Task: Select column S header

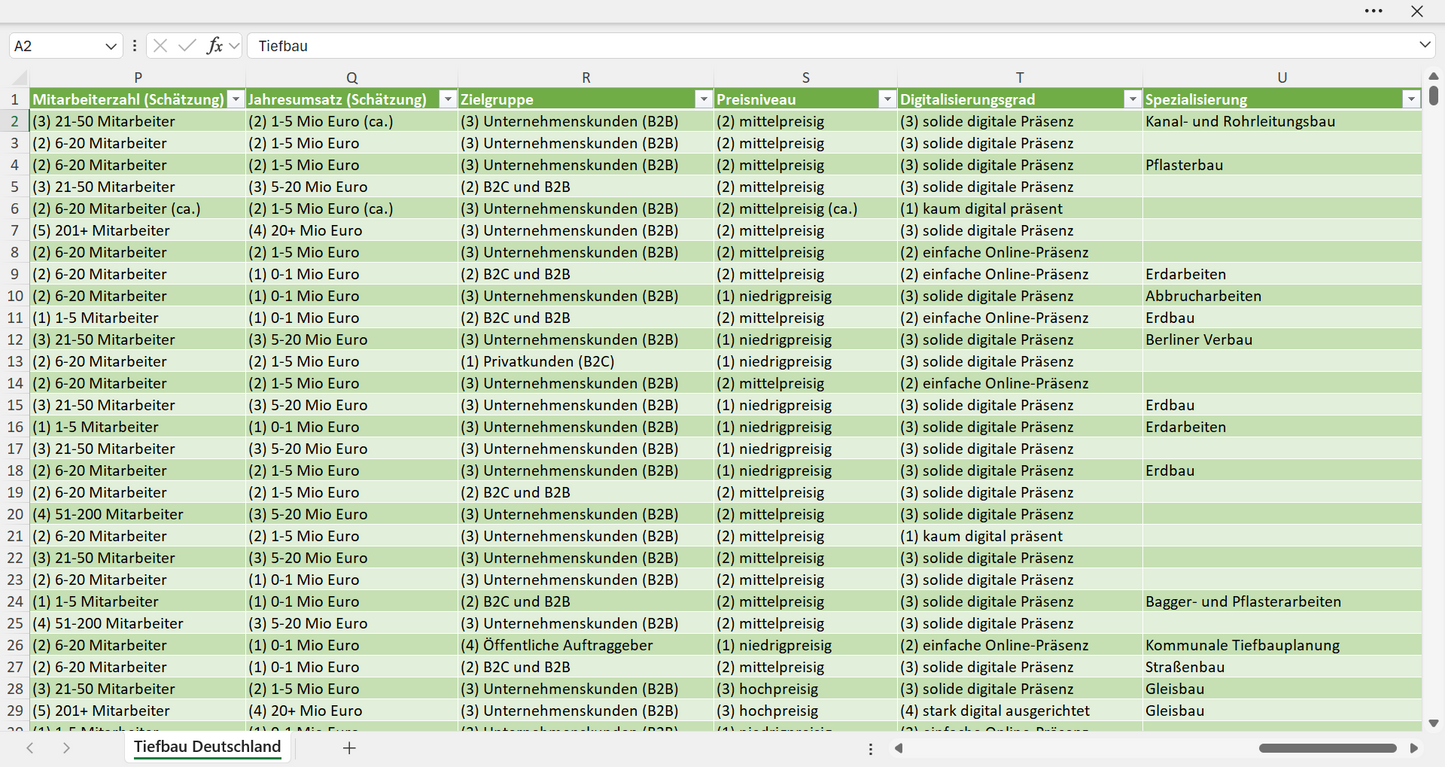Action: [x=806, y=77]
